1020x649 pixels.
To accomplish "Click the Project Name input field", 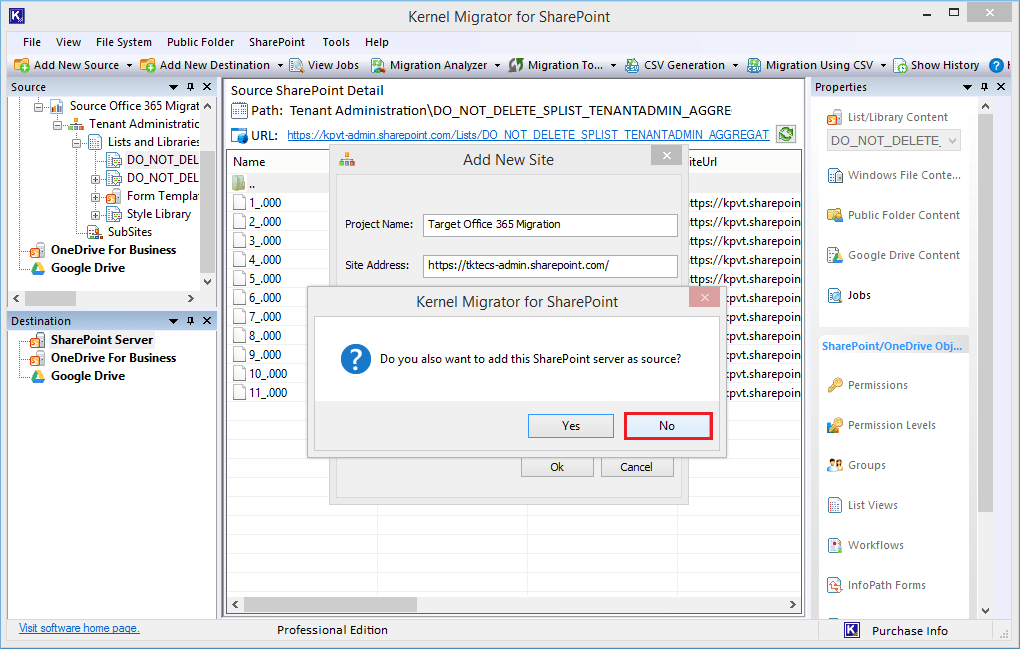I will pyautogui.click(x=550, y=224).
